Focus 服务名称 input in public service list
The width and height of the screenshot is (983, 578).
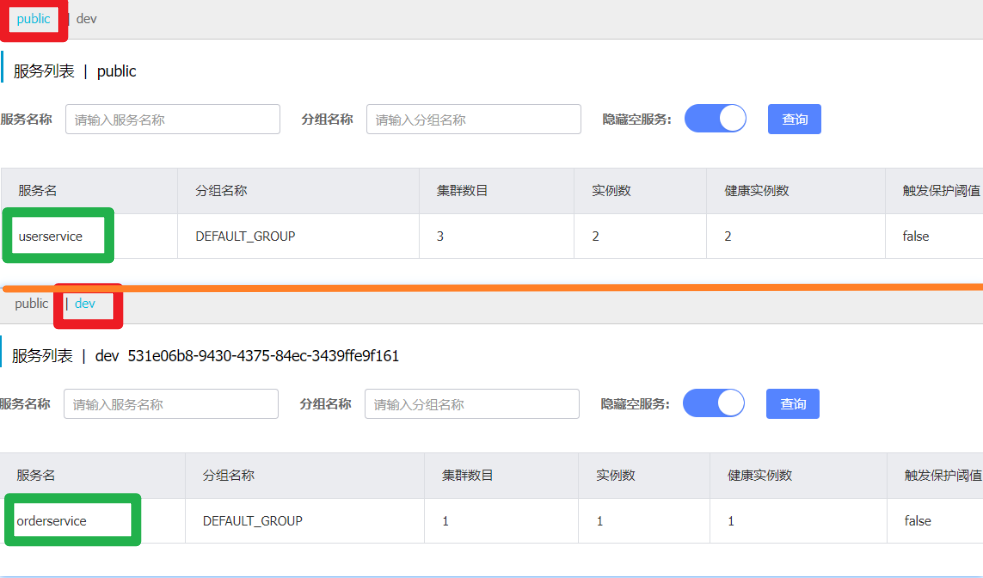[x=172, y=119]
